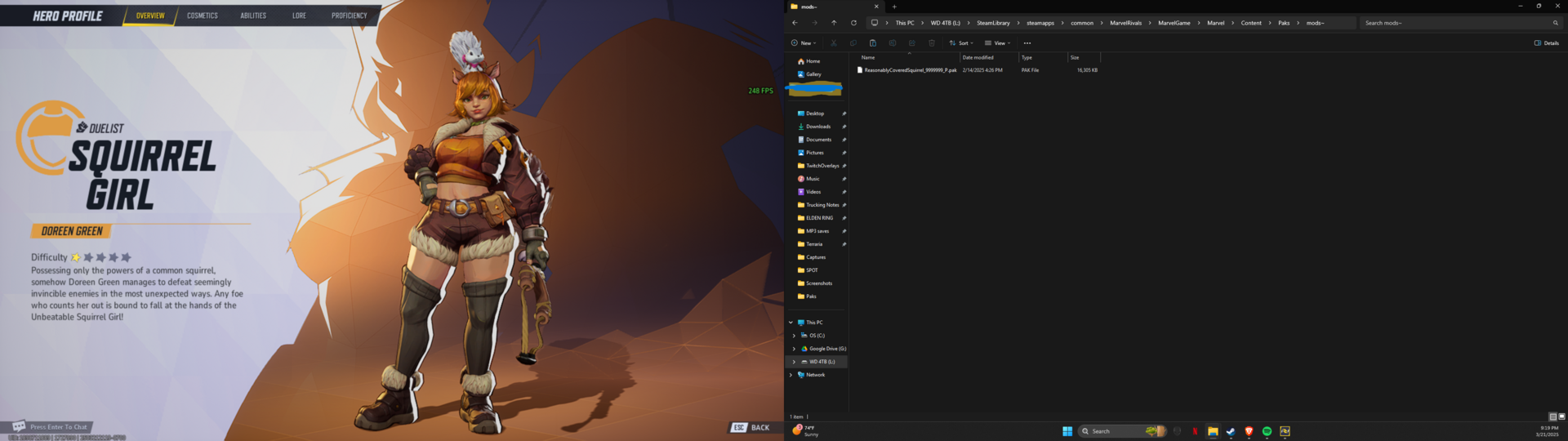Collapse the This PC tree node

click(x=791, y=323)
